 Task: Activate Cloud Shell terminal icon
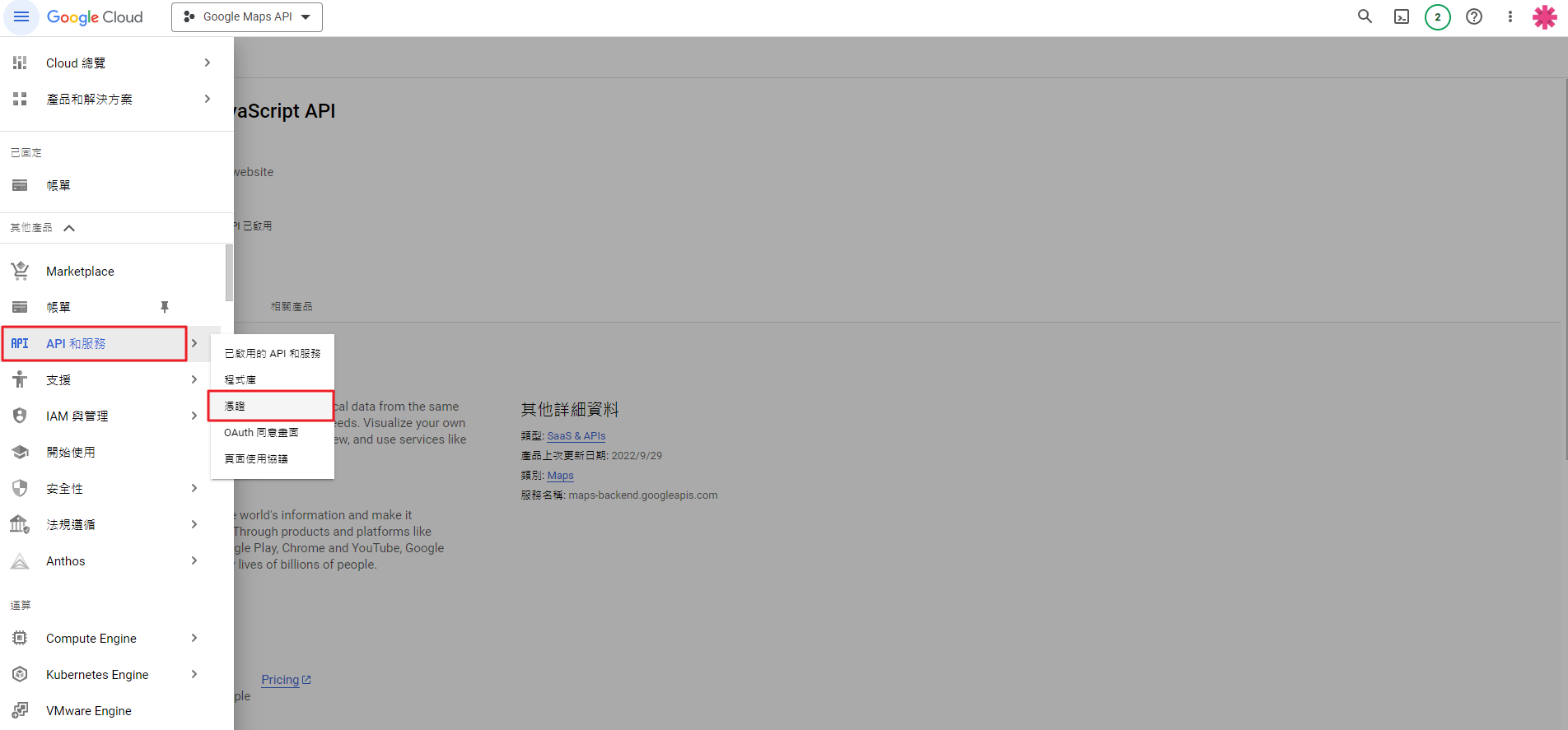pyautogui.click(x=1401, y=16)
